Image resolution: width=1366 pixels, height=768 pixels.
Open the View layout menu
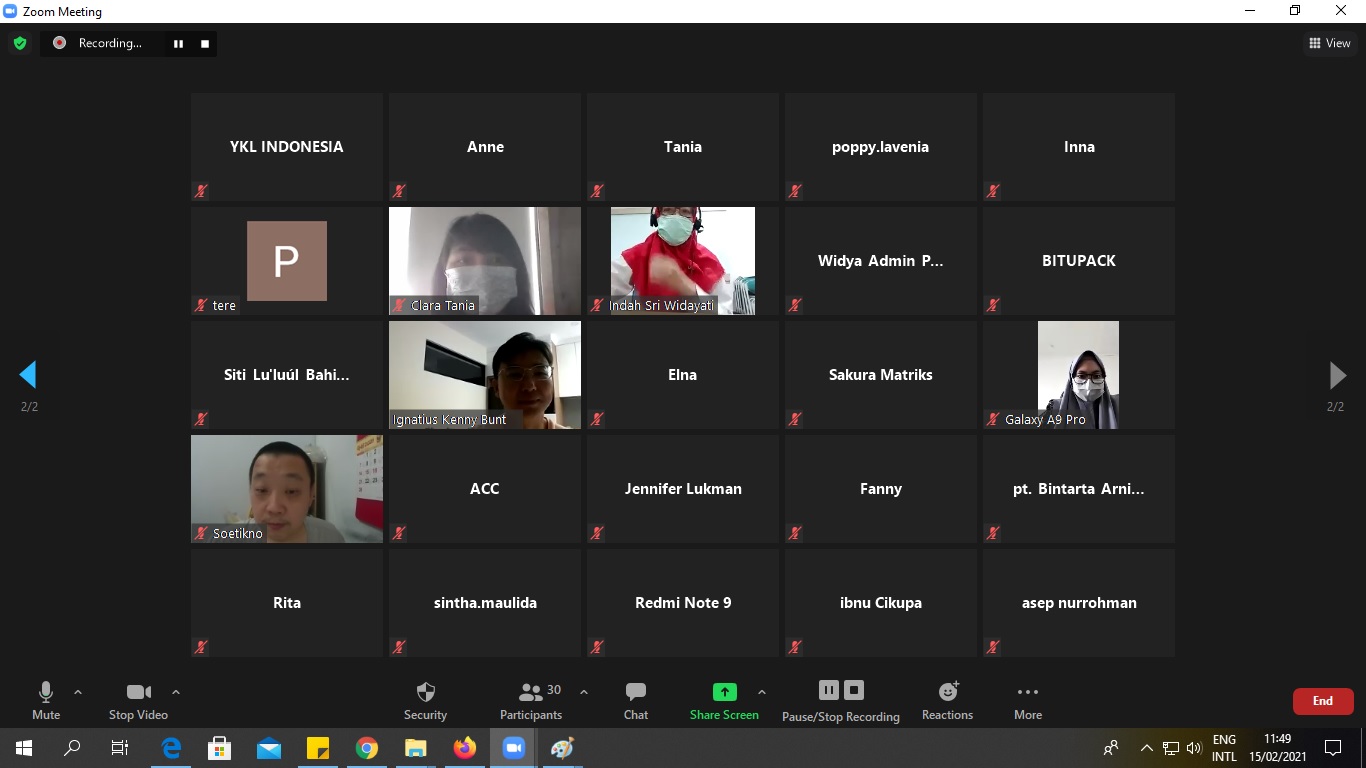click(1329, 43)
